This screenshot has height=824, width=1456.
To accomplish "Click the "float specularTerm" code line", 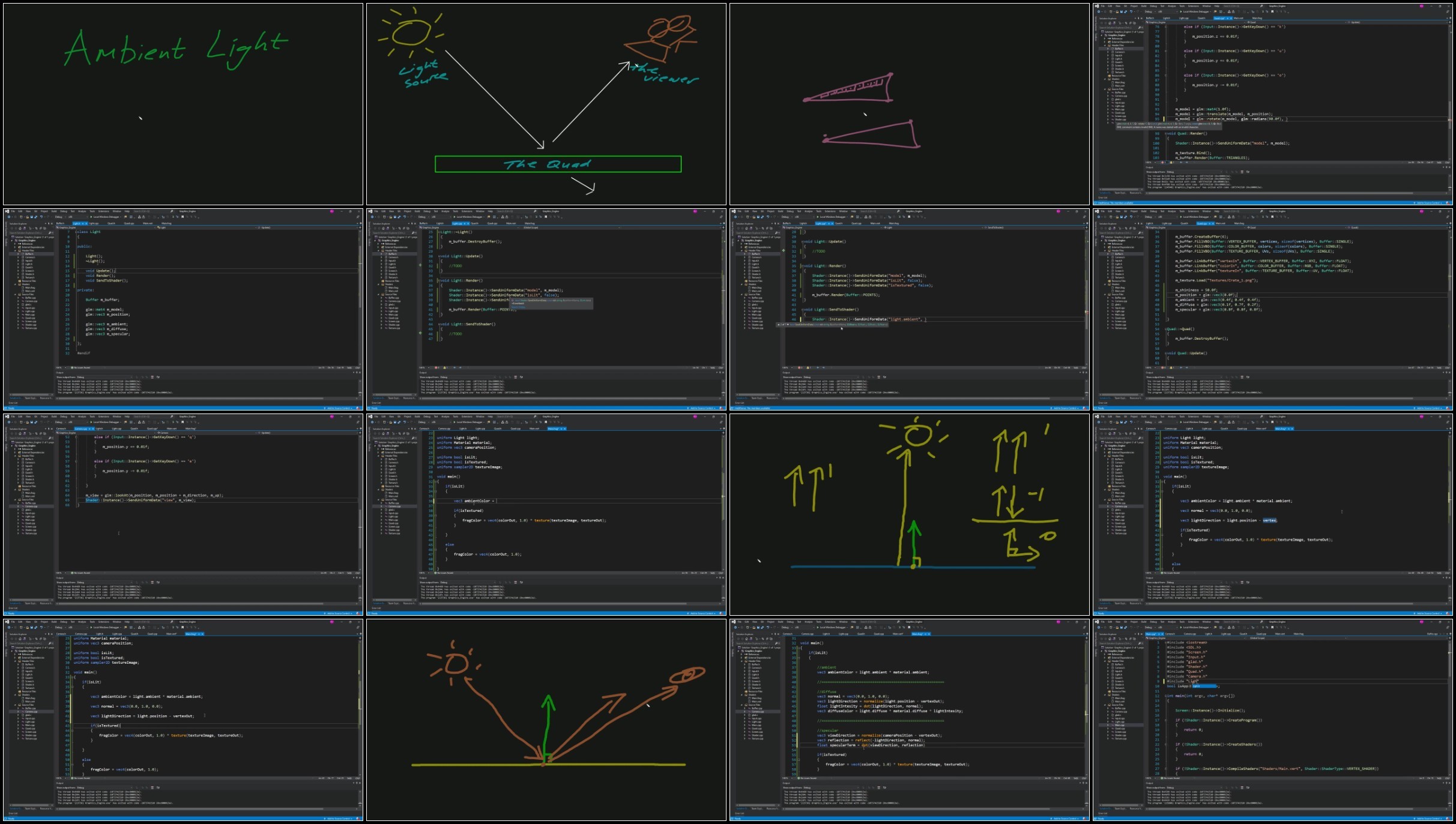I will coord(871,745).
